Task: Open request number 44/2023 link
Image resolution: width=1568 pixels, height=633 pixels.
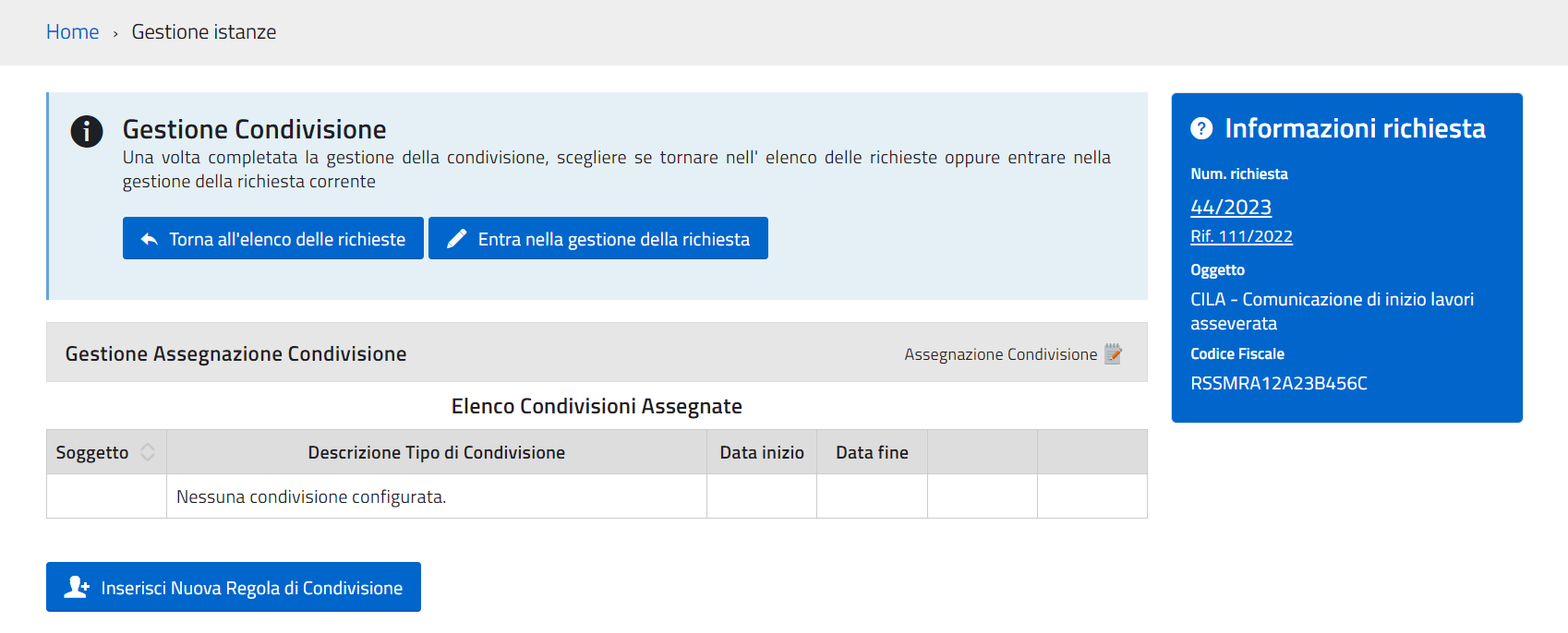Action: [x=1231, y=208]
